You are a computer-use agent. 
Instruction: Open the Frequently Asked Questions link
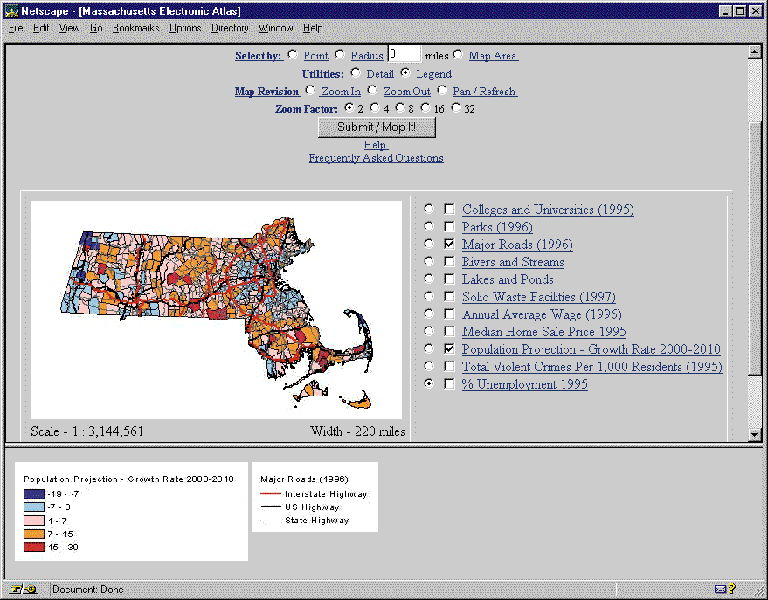tap(376, 158)
